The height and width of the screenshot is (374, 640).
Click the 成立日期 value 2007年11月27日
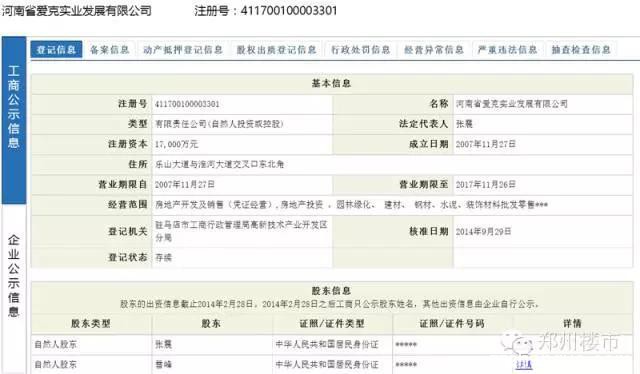pos(486,144)
